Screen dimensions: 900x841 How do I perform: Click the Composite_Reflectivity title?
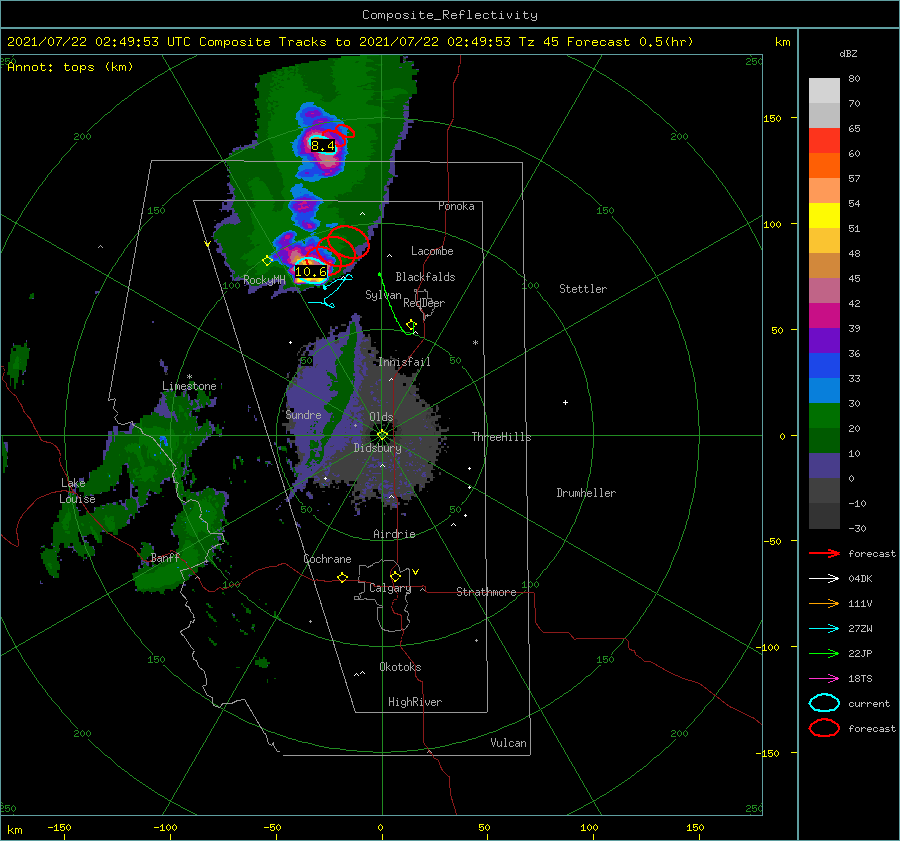pyautogui.click(x=450, y=15)
